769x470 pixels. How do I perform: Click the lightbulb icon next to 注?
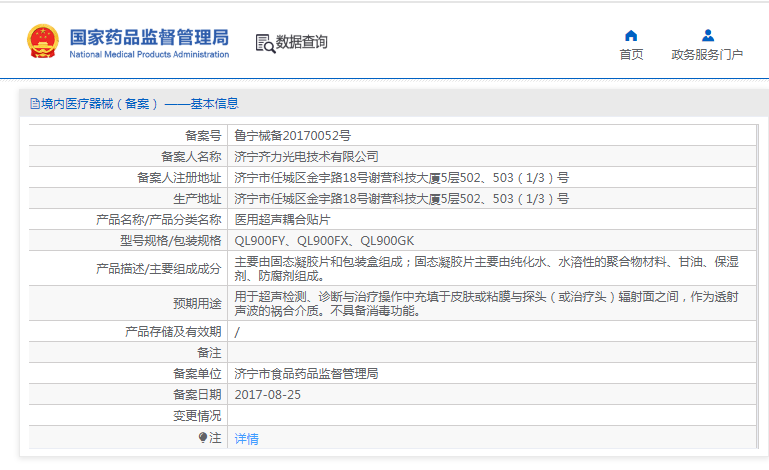click(x=203, y=437)
